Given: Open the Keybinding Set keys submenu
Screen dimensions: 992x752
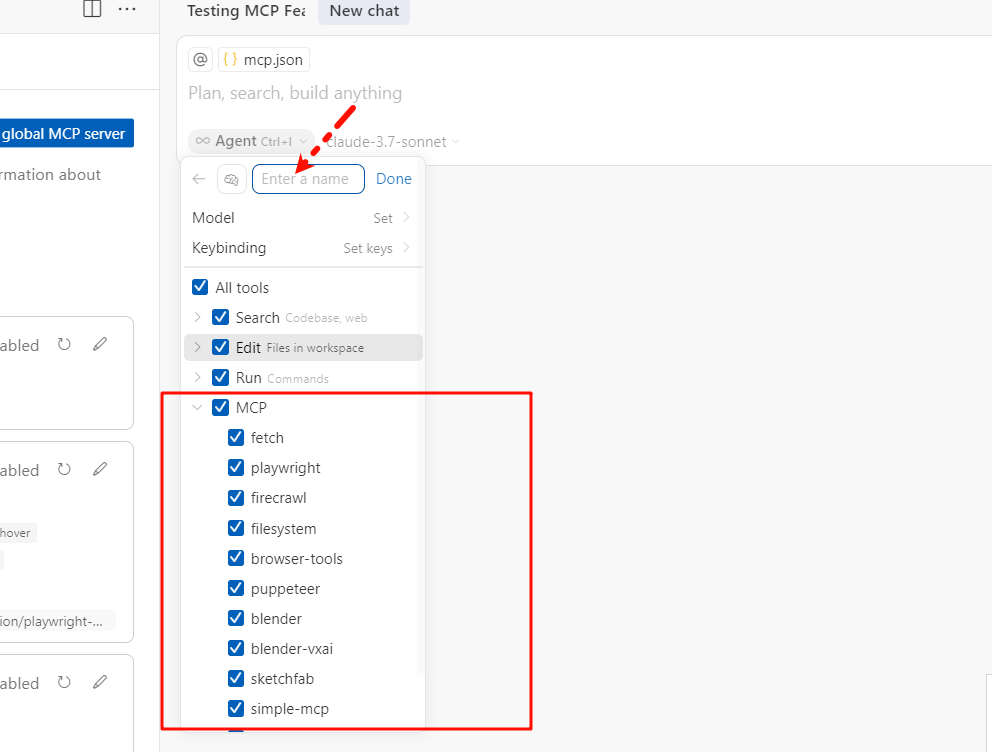Looking at the screenshot, I should click(301, 248).
